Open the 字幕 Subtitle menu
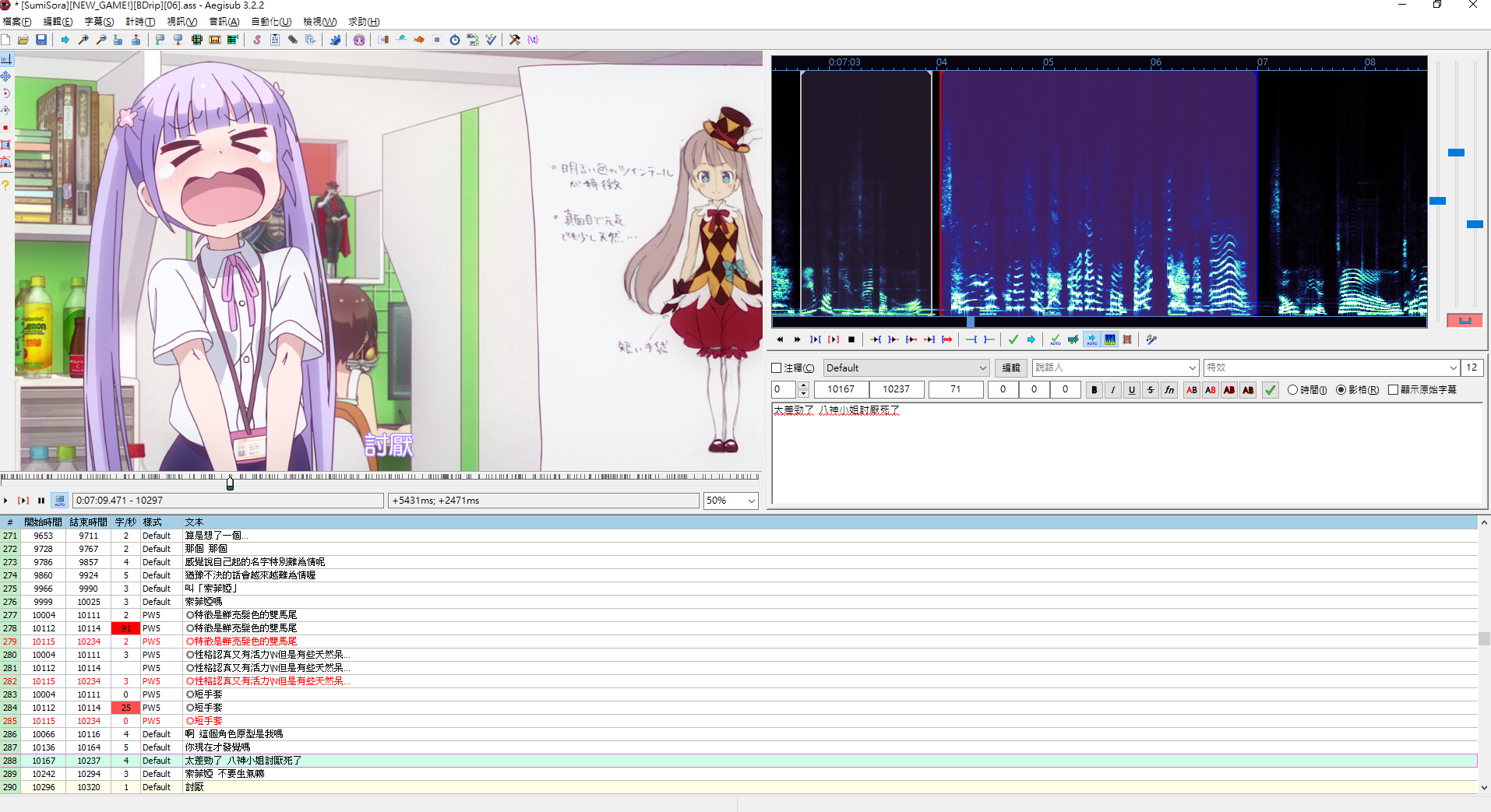1491x812 pixels. 99,22
